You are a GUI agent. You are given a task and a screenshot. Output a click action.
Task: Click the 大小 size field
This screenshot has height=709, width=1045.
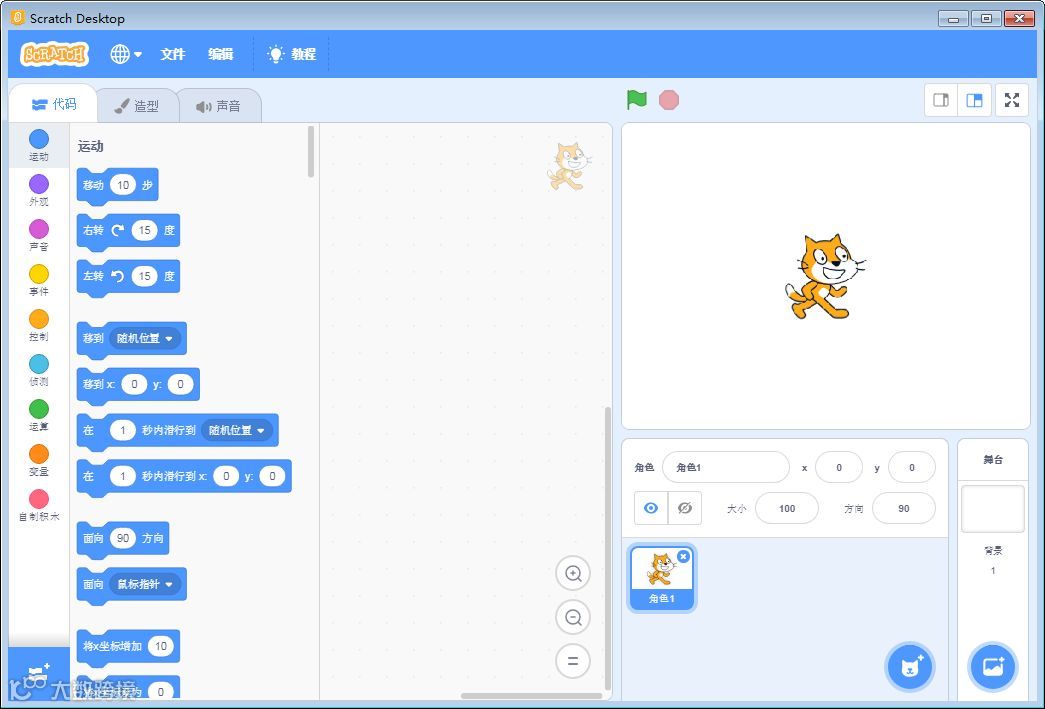pos(787,508)
